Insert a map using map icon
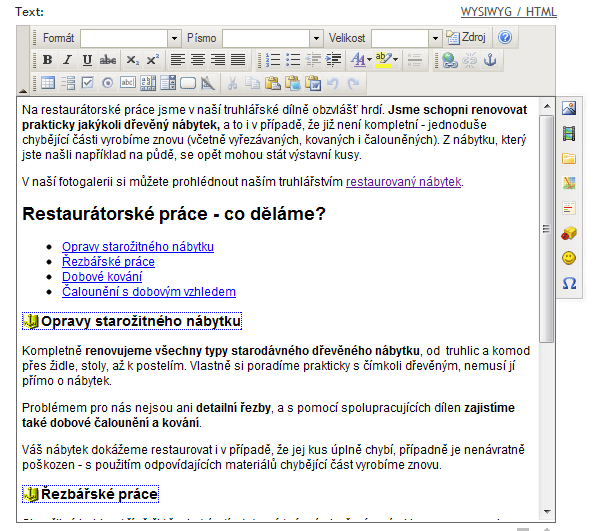The width and height of the screenshot is (595, 531). click(x=569, y=183)
